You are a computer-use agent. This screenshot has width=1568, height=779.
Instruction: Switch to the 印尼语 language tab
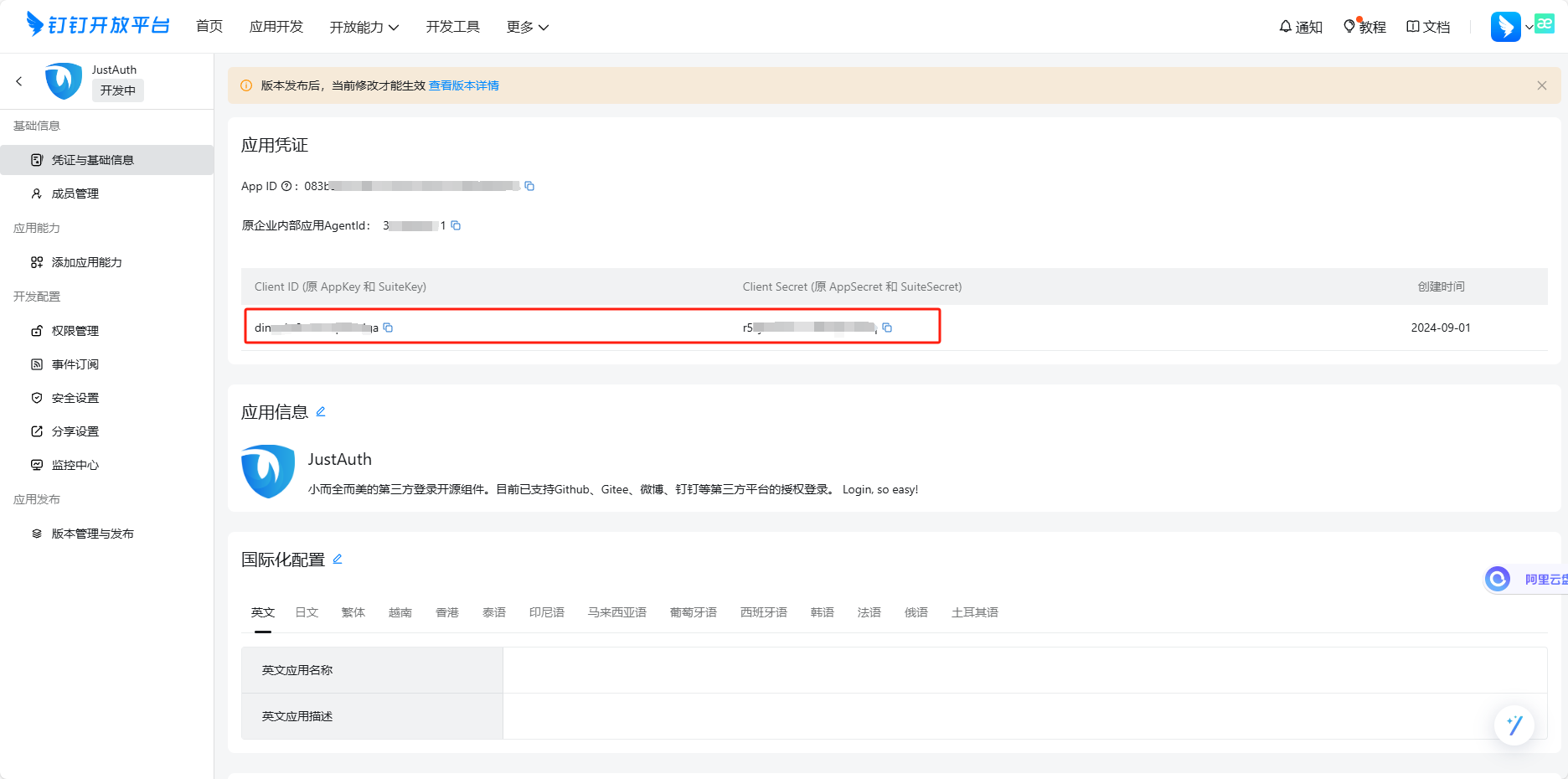[x=547, y=612]
